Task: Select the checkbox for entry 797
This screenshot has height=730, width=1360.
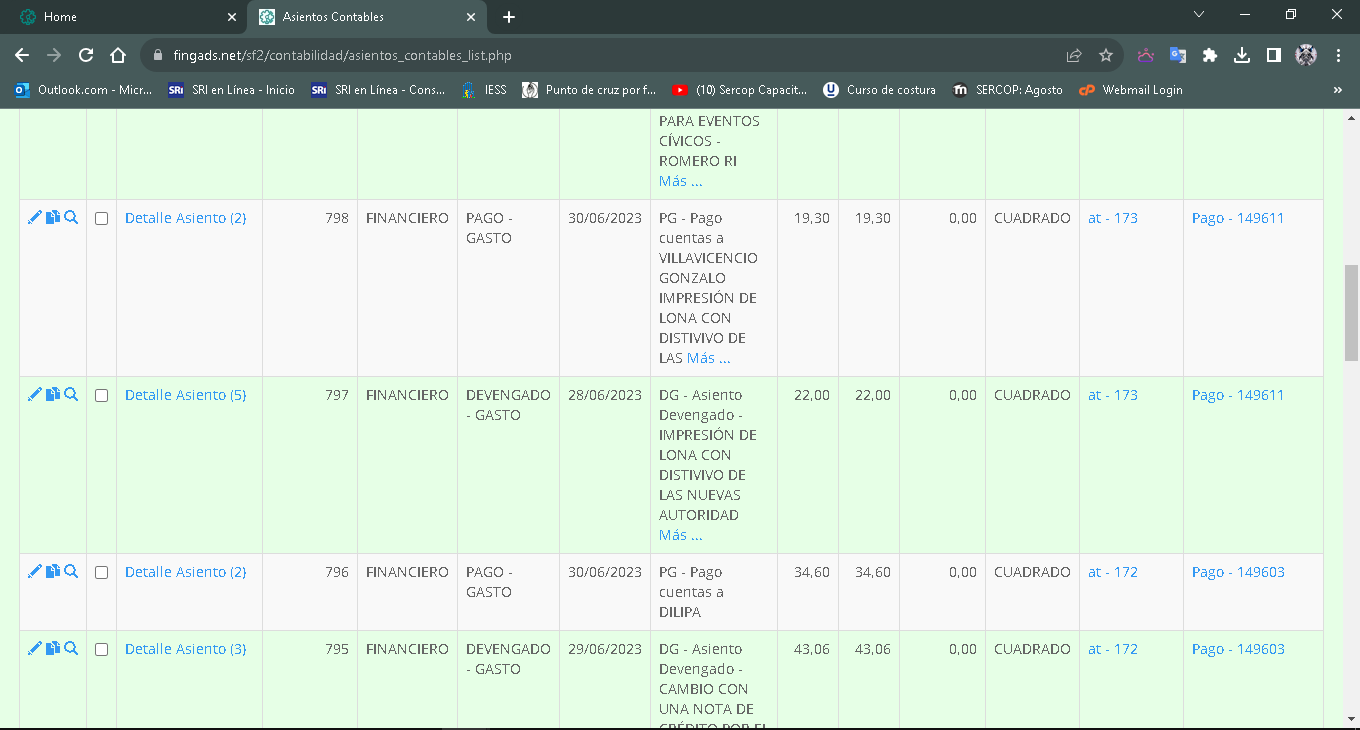Action: 101,396
